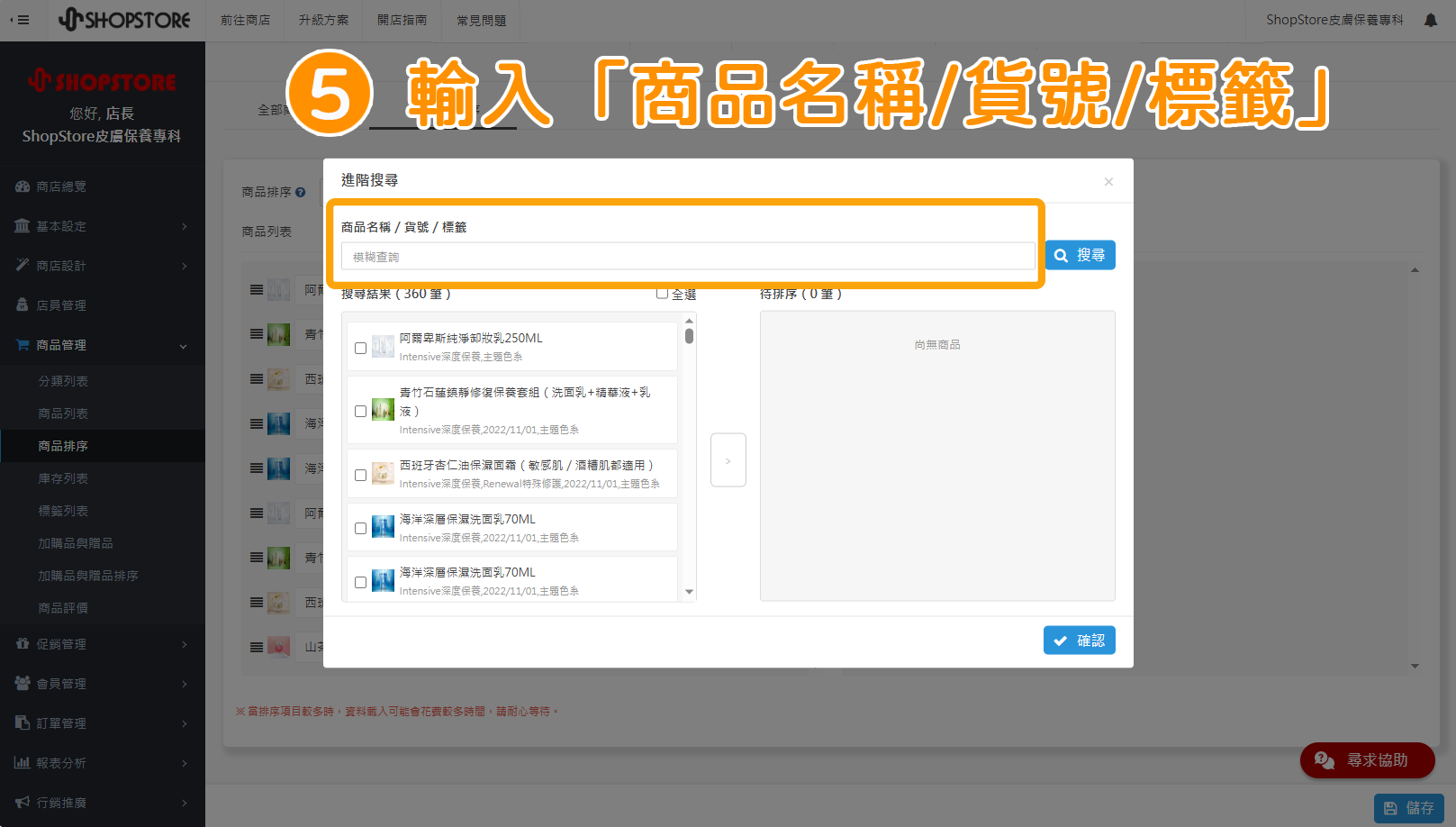Expand 行銷推廣 sidebar menu
Viewport: 1456px width, 827px height.
click(103, 803)
